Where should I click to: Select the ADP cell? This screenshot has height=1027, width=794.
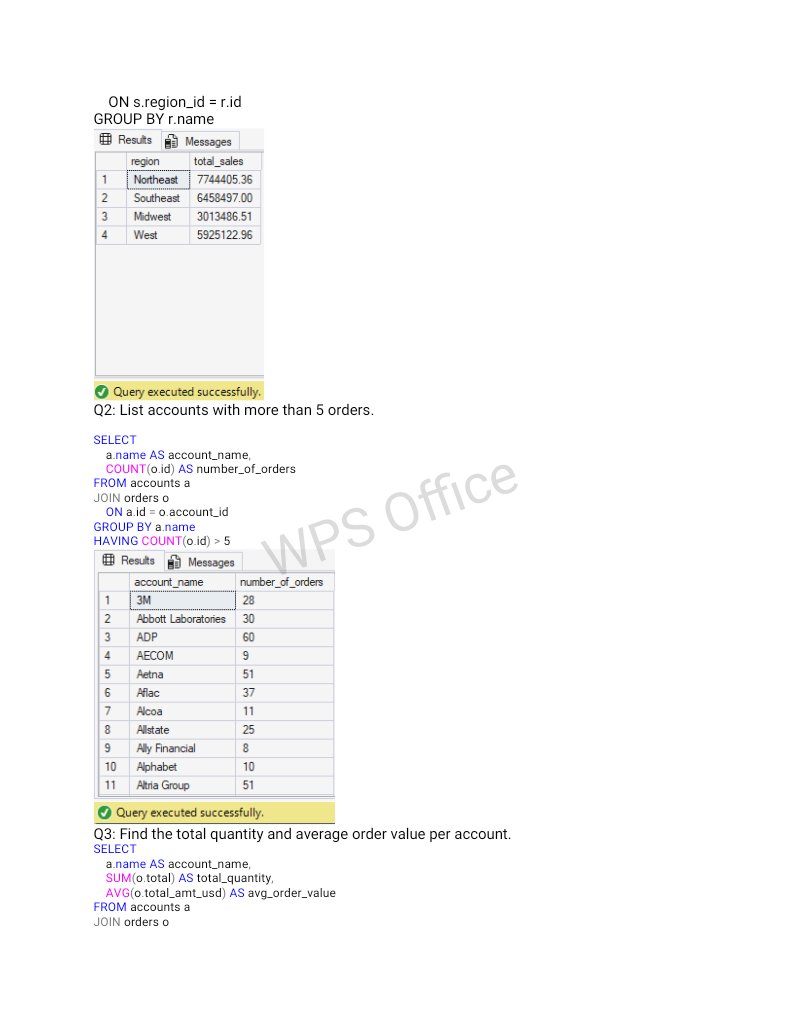pyautogui.click(x=183, y=637)
